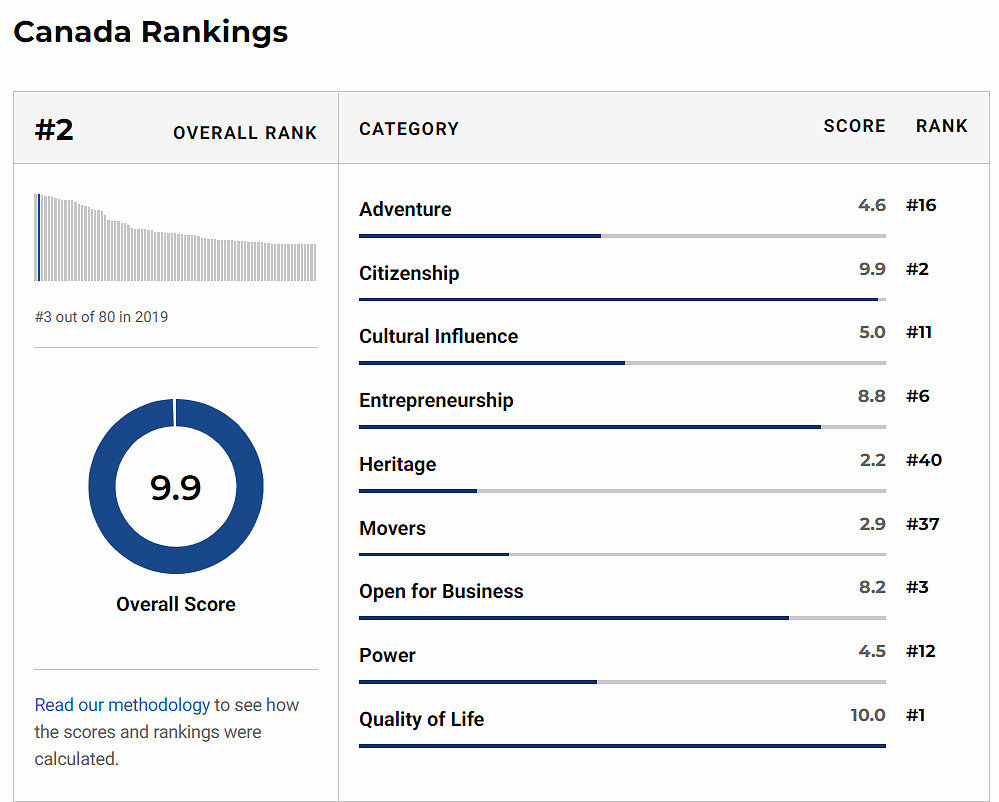Viewport: 999px width, 802px height.
Task: Select the Power category label
Action: pyautogui.click(x=387, y=655)
